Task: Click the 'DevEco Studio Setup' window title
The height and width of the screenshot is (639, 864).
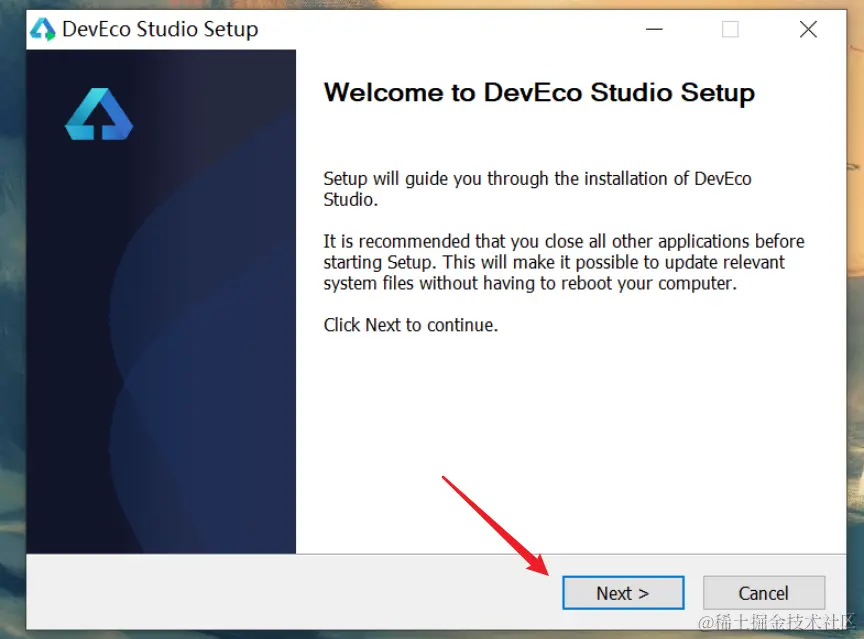Action: tap(160, 29)
